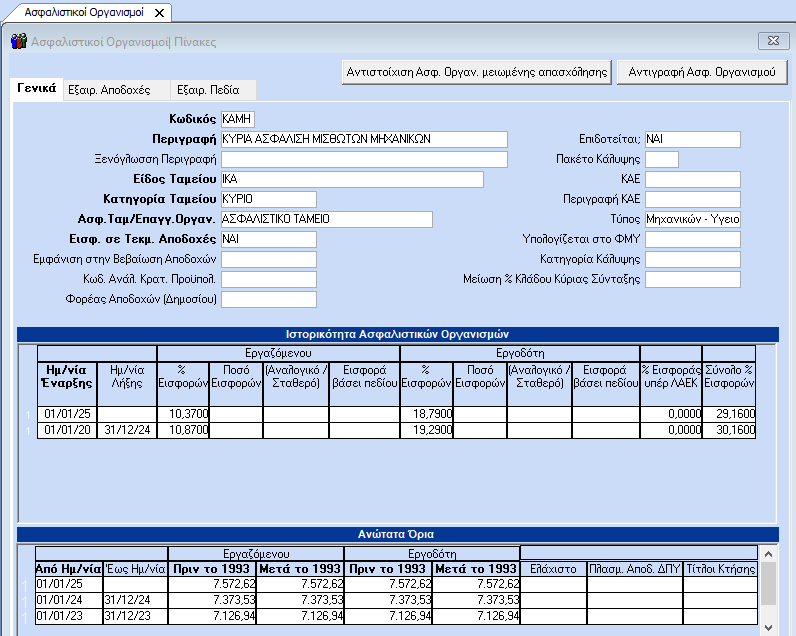Open Εισφ. σε Τεκμ. Αποδοχές field

pos(269,239)
